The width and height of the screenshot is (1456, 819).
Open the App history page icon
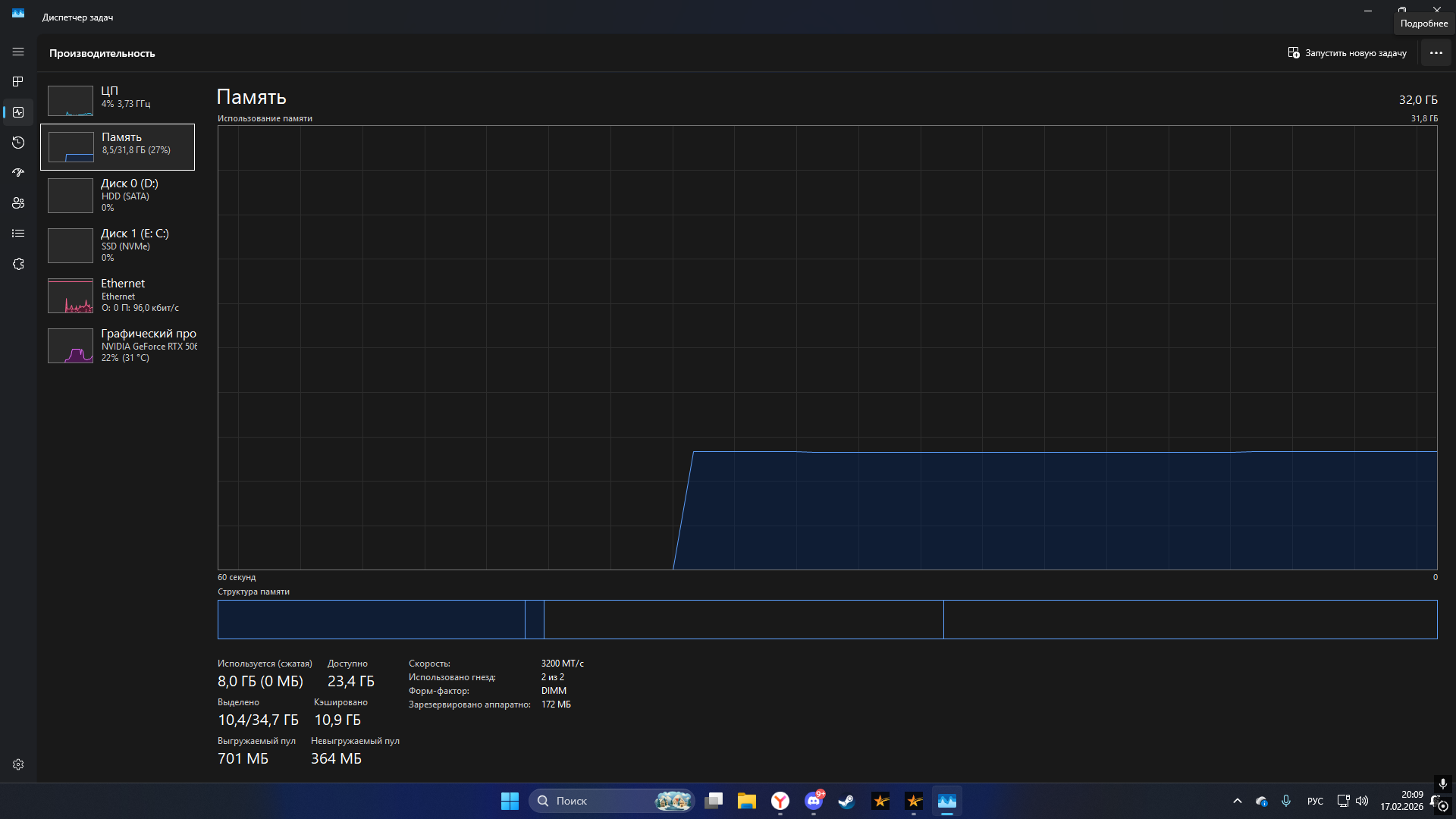[x=18, y=143]
